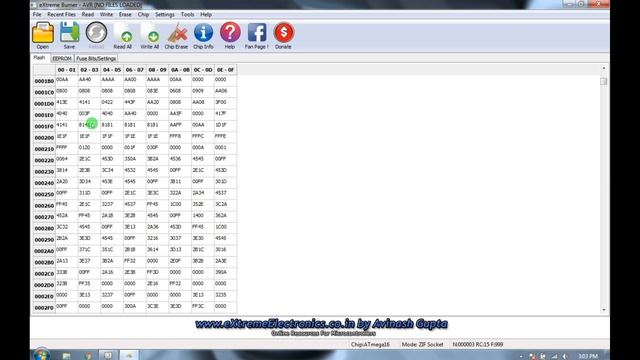Switch to the EEPROM tab
The width and height of the screenshot is (640, 360).
(x=62, y=58)
